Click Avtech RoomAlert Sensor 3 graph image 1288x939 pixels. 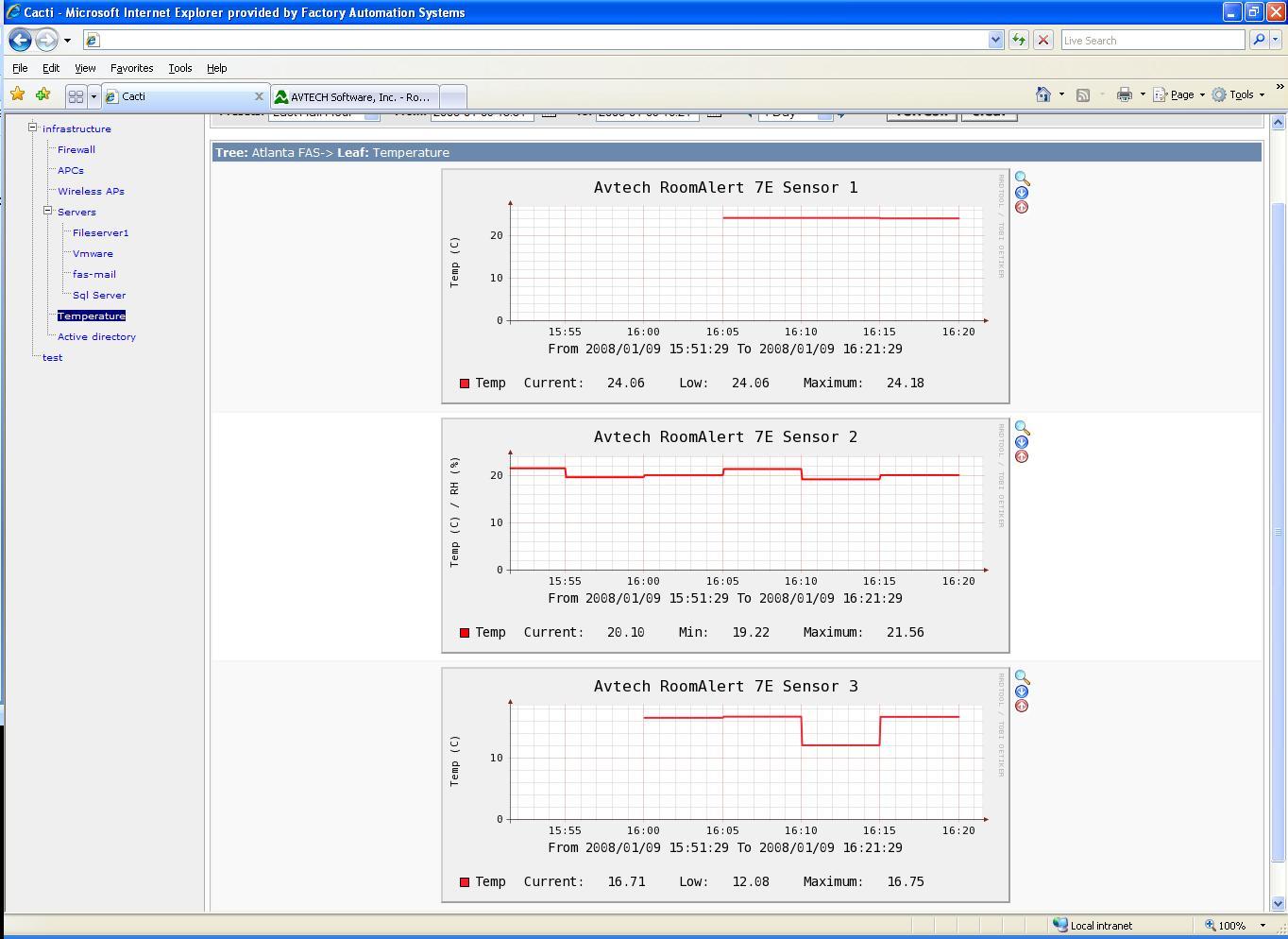tap(725, 785)
